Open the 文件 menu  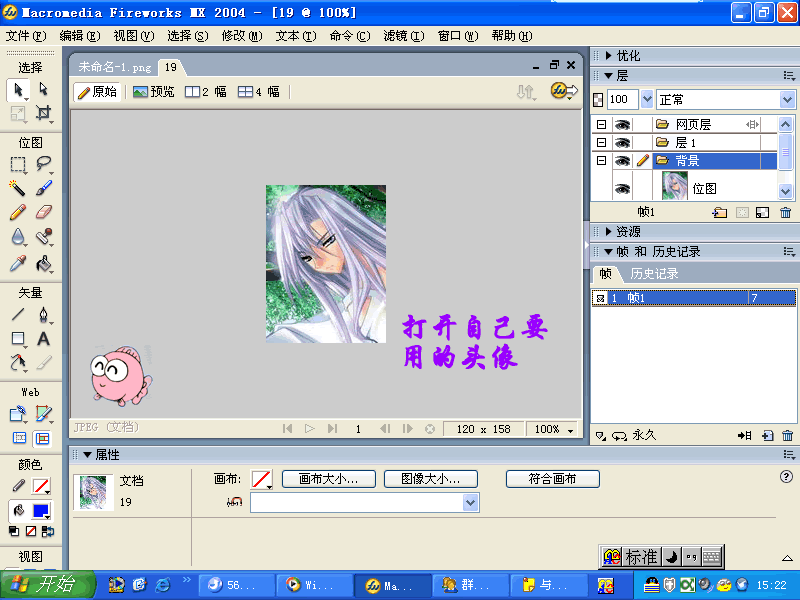pos(26,36)
